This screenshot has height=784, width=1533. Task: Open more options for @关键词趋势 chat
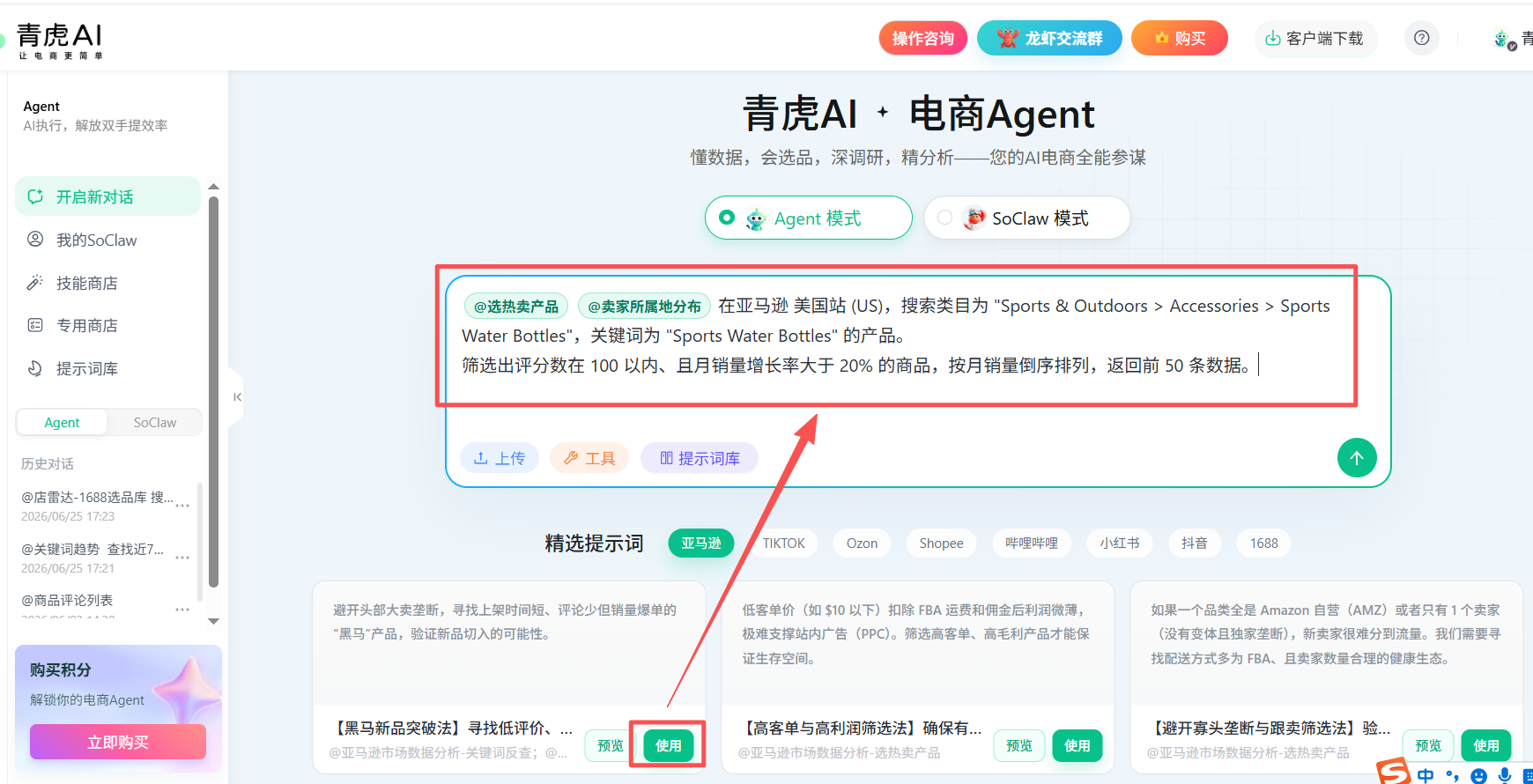pos(182,558)
